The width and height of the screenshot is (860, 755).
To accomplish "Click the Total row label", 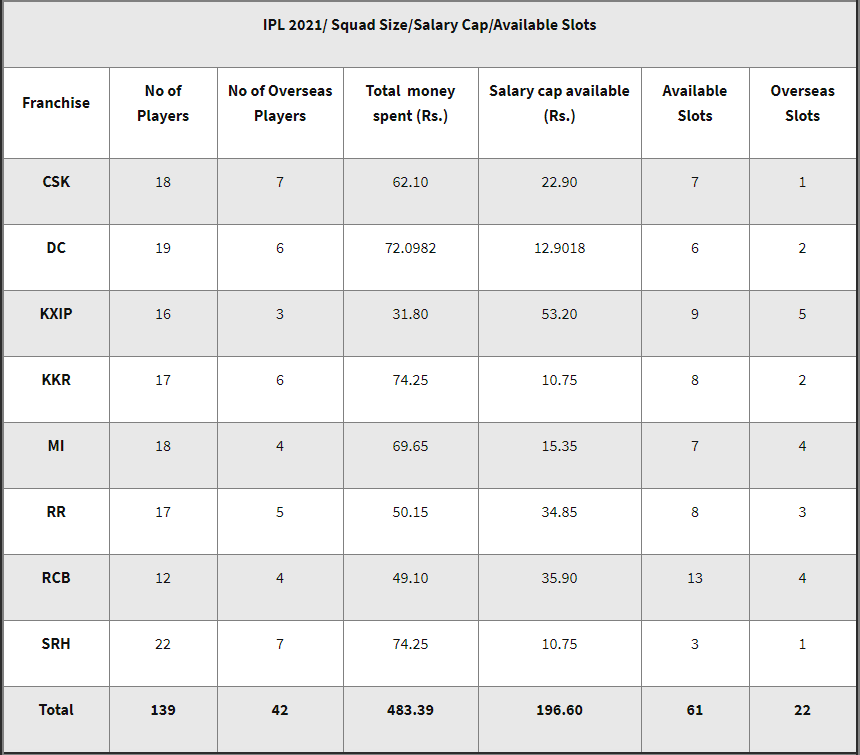I will click(x=56, y=710).
